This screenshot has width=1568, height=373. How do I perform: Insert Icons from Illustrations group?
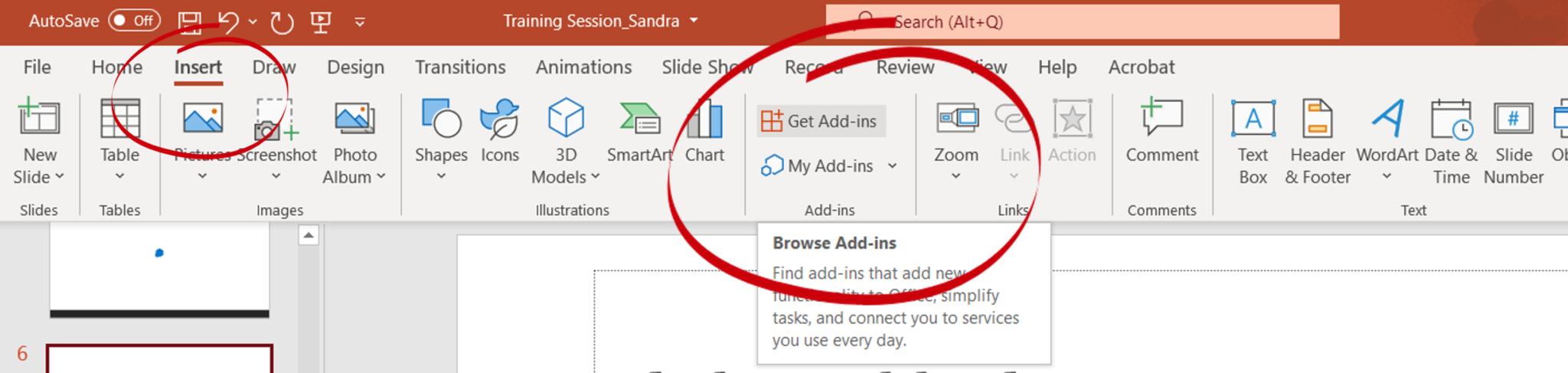(500, 130)
